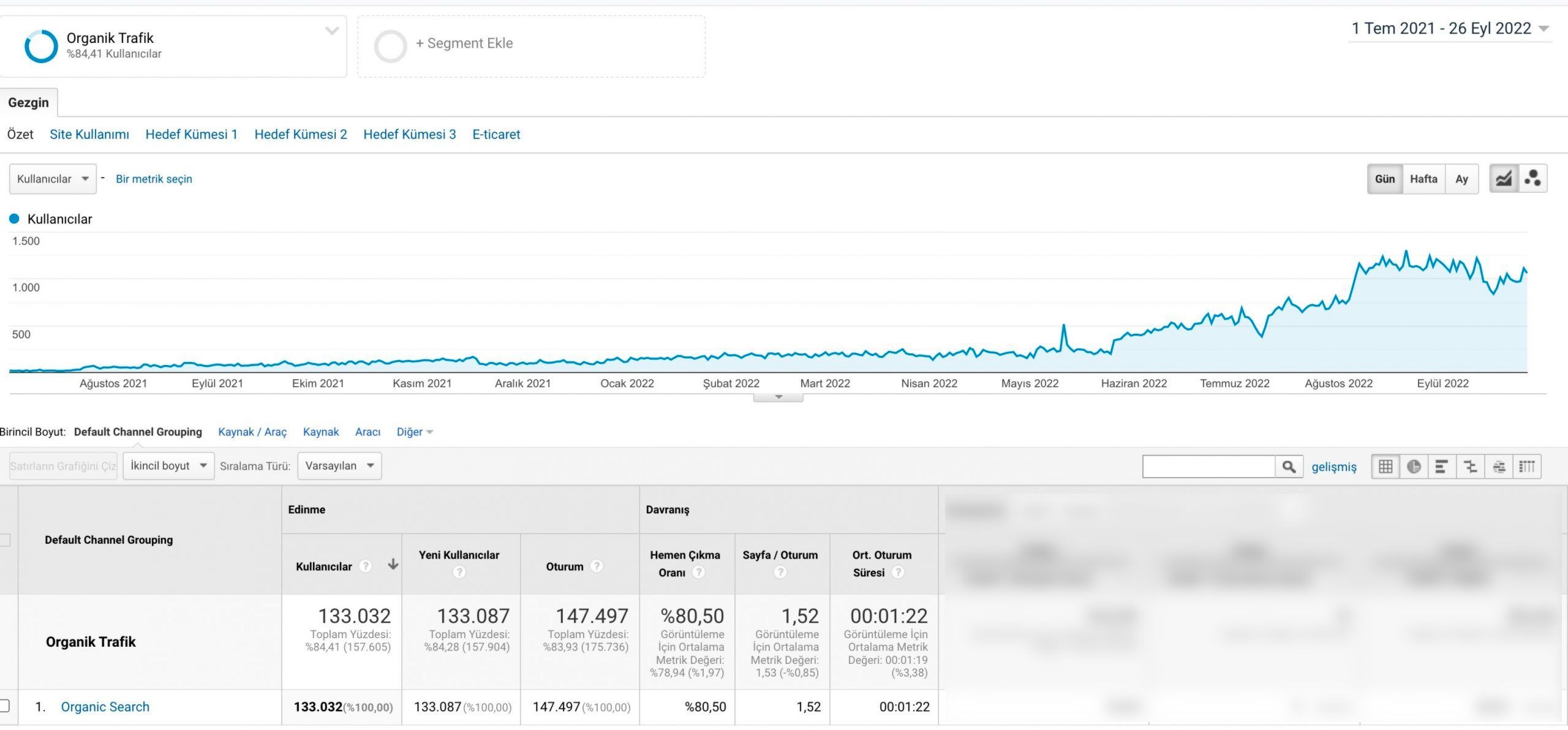Image resolution: width=1568 pixels, height=730 pixels.
Task: Choose the pie chart percentage view icon
Action: tap(1414, 467)
